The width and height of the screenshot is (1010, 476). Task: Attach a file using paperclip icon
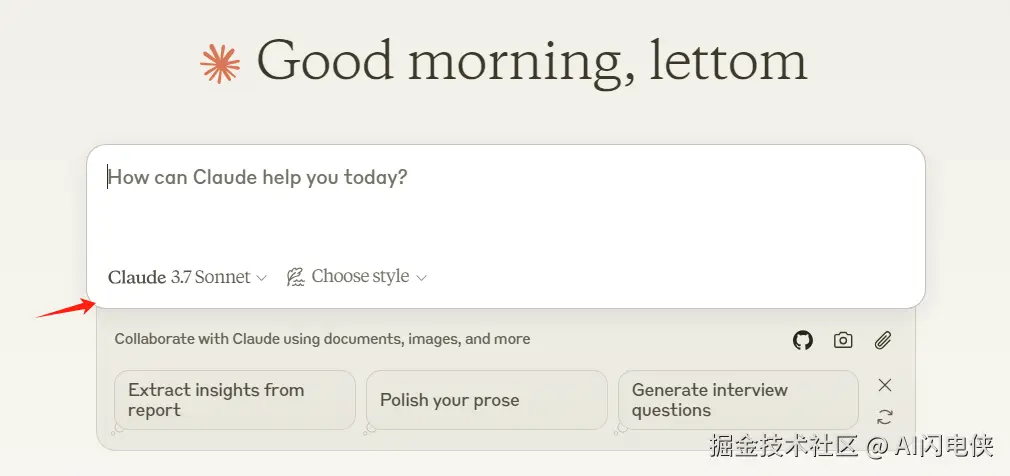coord(882,340)
